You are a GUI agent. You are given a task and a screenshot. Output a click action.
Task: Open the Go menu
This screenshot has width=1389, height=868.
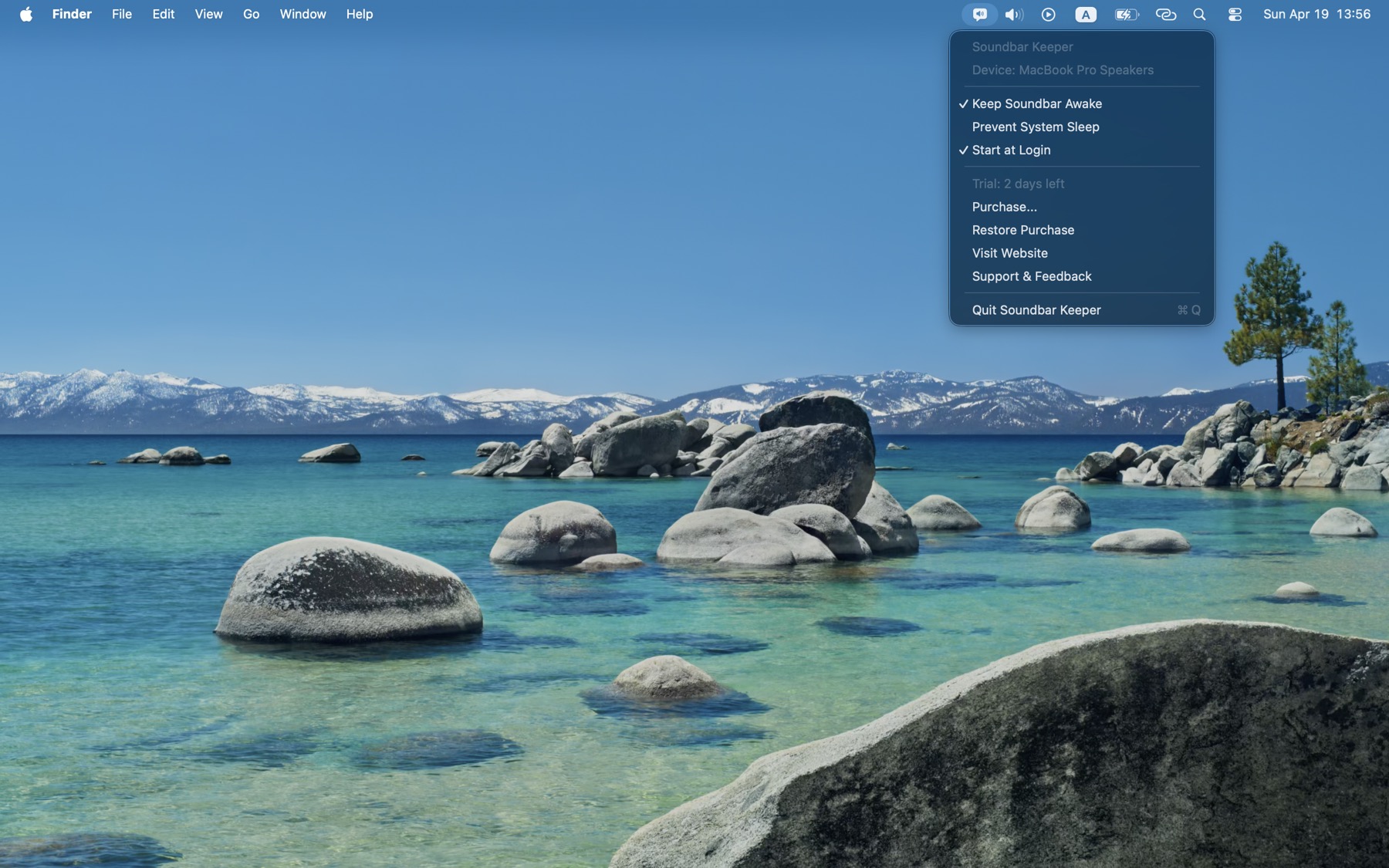pyautogui.click(x=251, y=14)
